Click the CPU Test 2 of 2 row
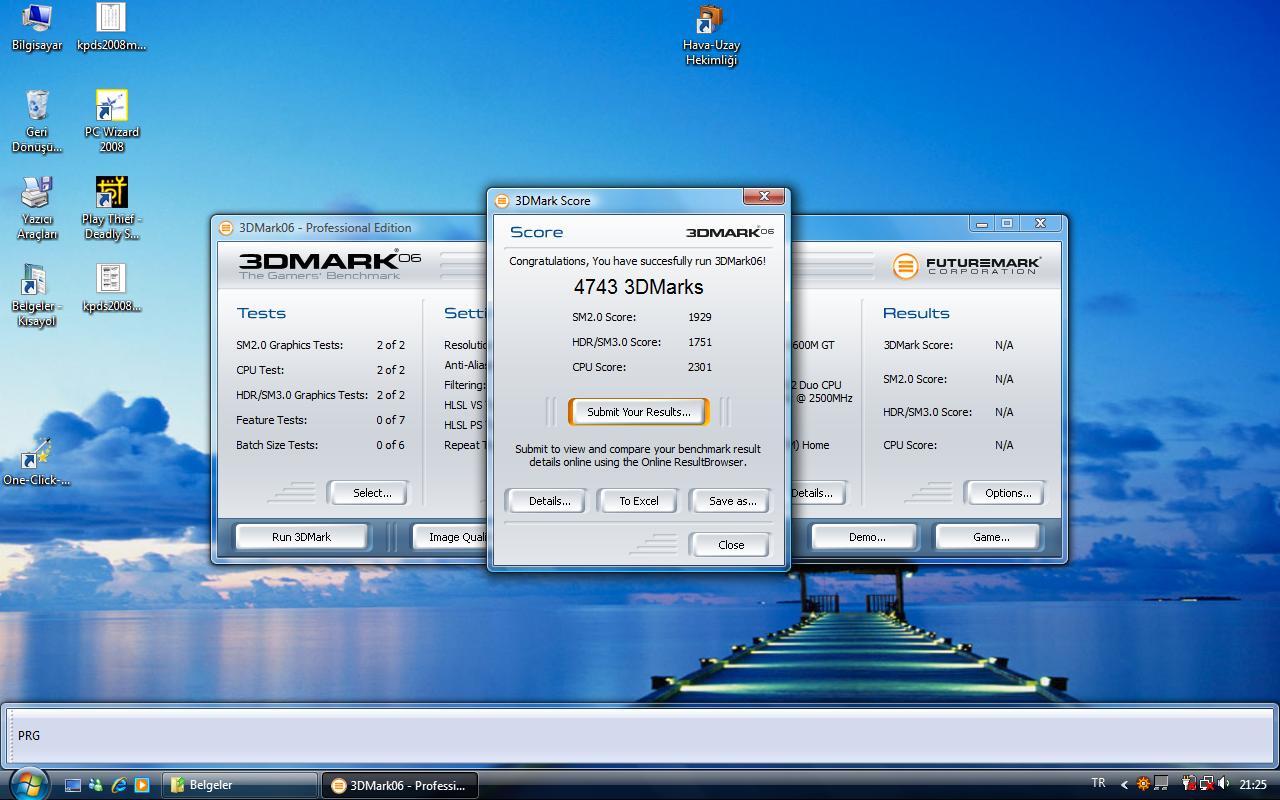 point(321,370)
